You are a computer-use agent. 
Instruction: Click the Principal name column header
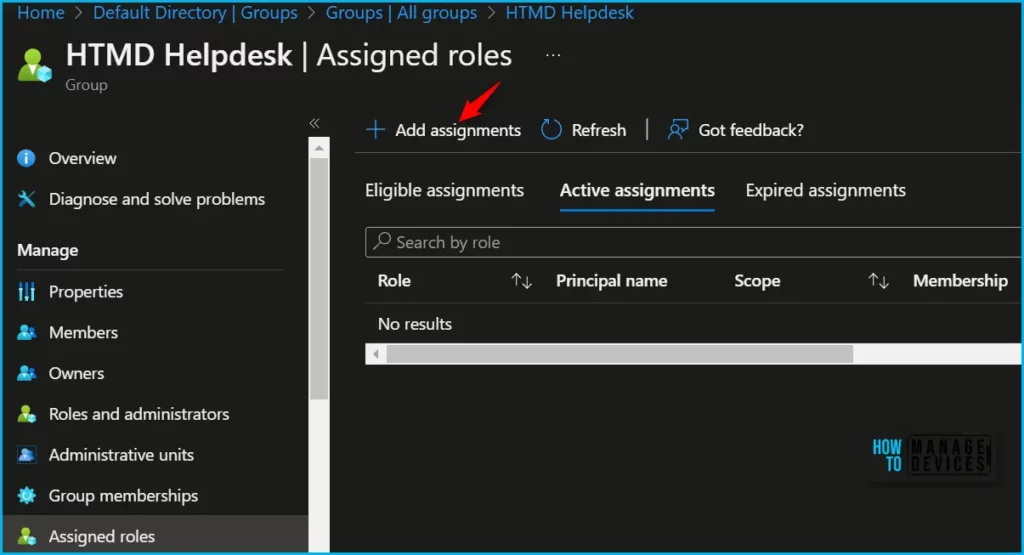point(611,281)
